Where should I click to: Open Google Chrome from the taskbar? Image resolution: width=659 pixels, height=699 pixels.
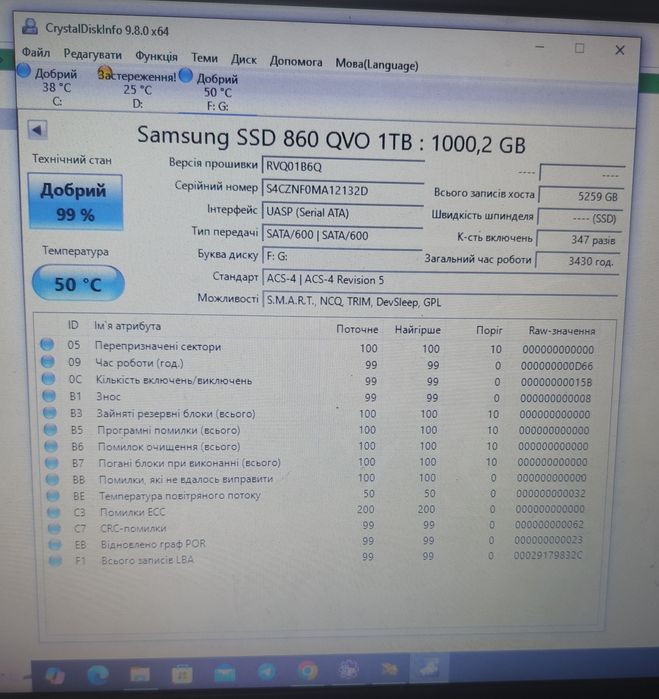[308, 671]
